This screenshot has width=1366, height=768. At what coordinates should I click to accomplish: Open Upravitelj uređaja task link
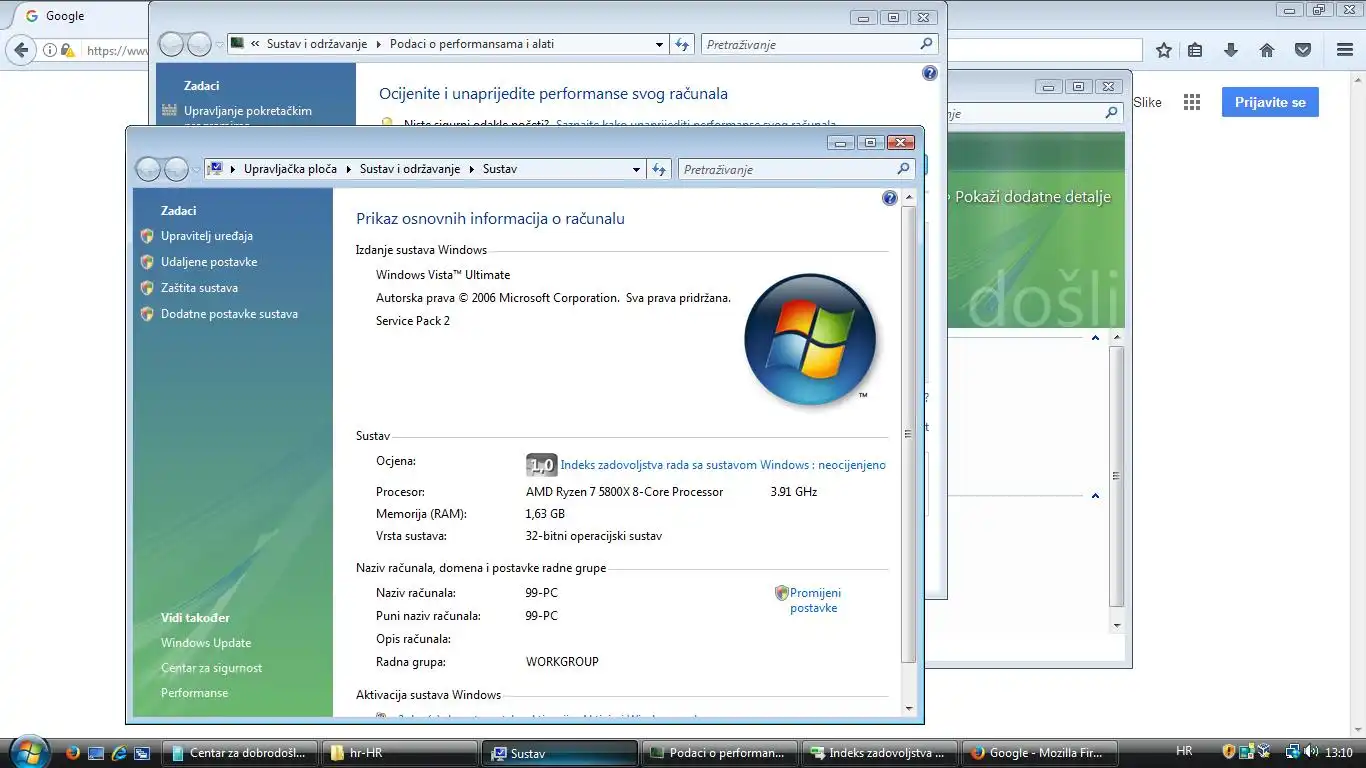206,236
